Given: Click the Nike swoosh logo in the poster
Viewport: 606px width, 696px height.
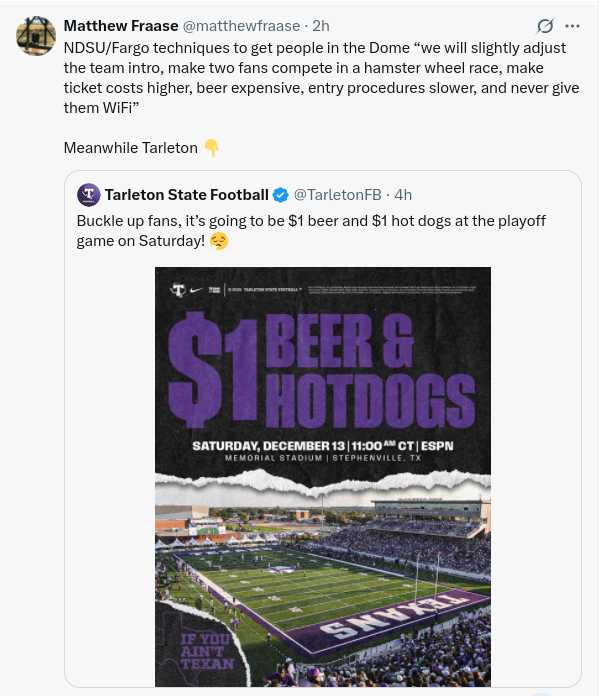Looking at the screenshot, I should click(207, 290).
